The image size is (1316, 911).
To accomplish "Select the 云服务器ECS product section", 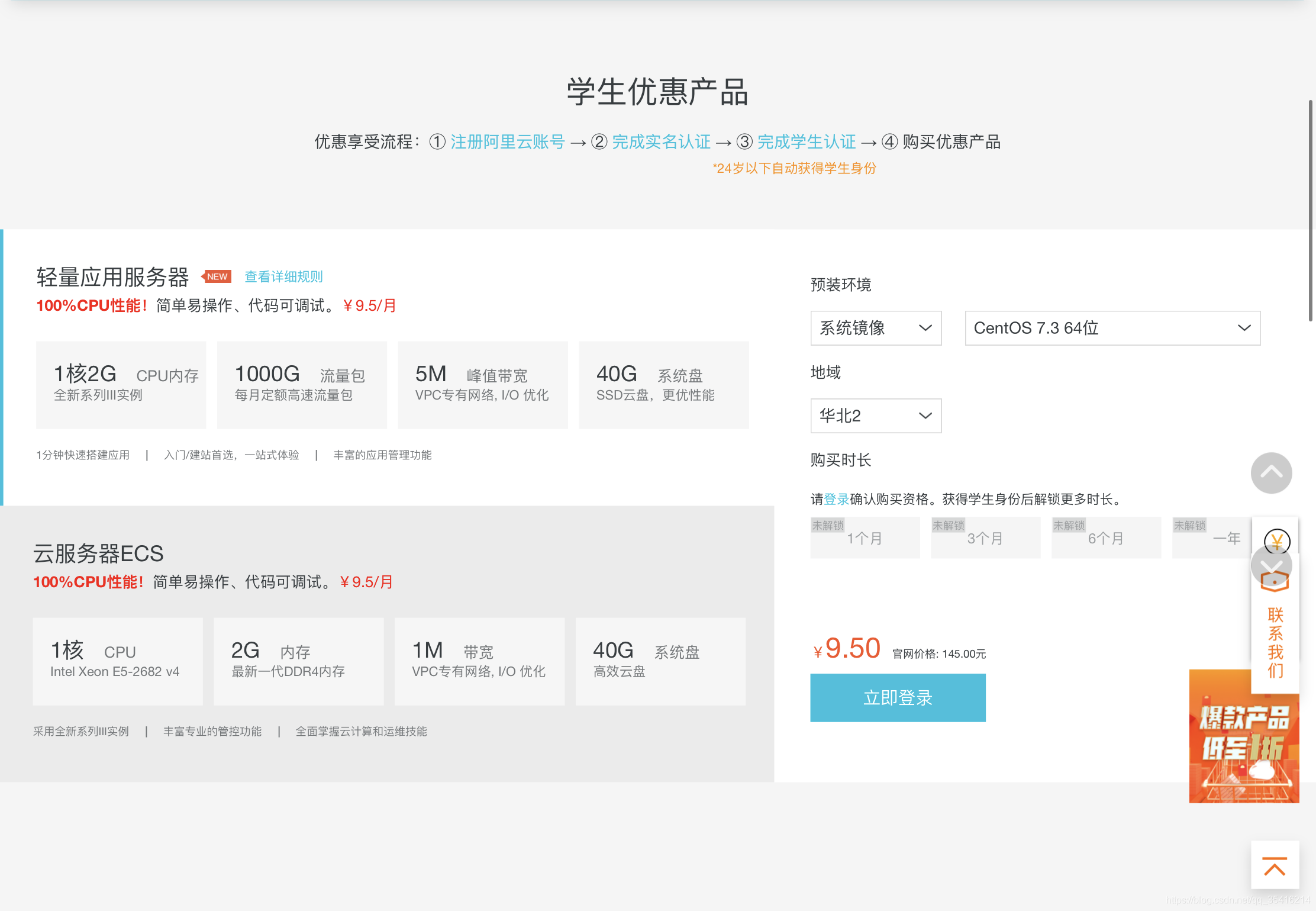I will click(x=387, y=644).
